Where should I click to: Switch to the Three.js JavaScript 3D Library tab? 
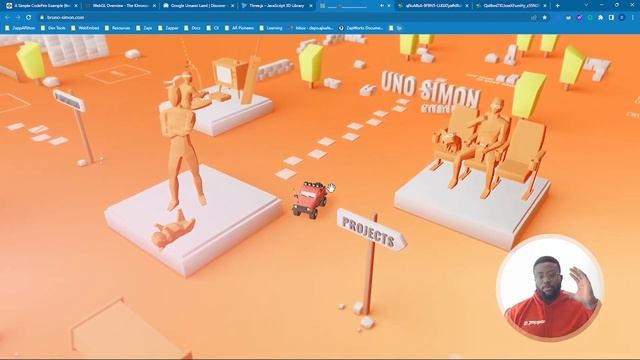coord(276,6)
